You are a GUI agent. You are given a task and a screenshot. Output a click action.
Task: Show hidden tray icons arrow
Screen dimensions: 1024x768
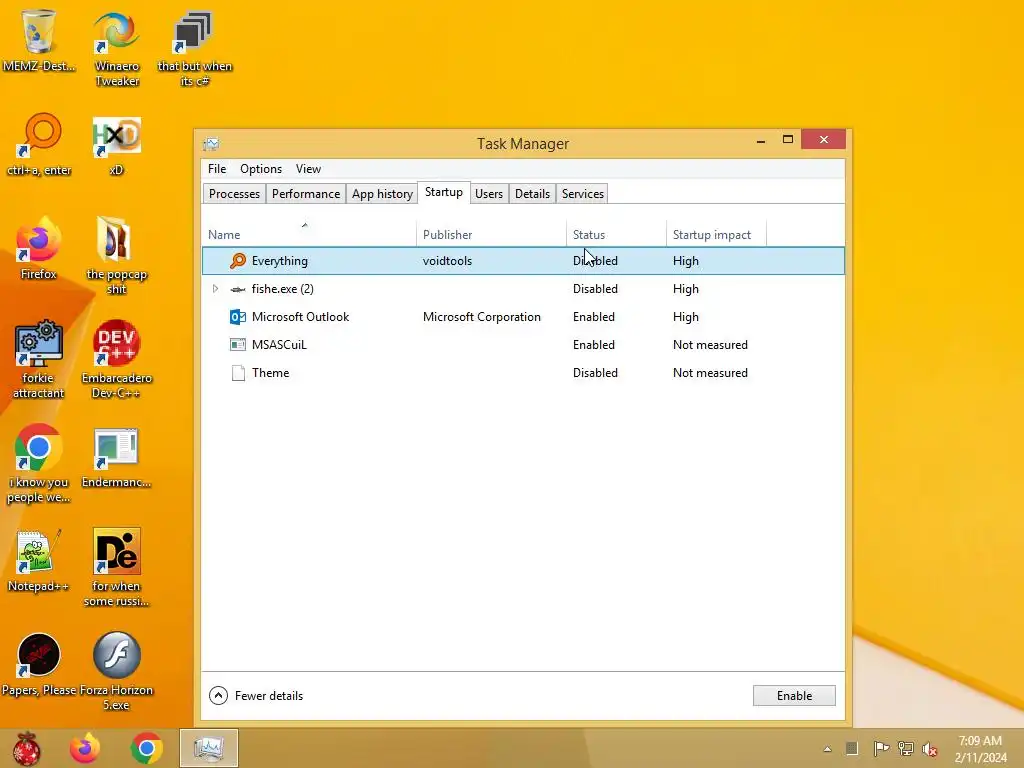[x=827, y=749]
